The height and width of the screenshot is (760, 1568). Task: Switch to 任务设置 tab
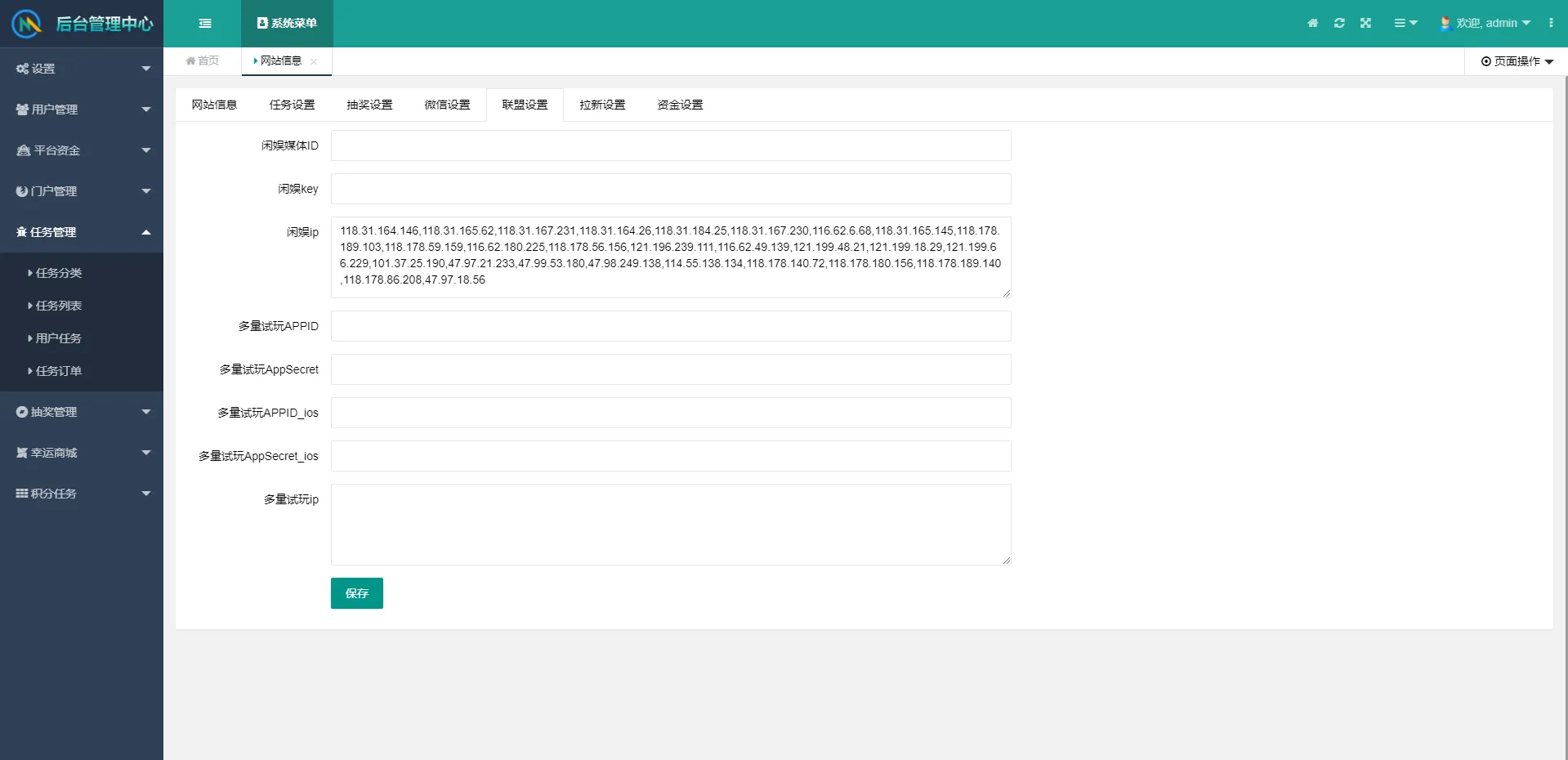click(292, 105)
